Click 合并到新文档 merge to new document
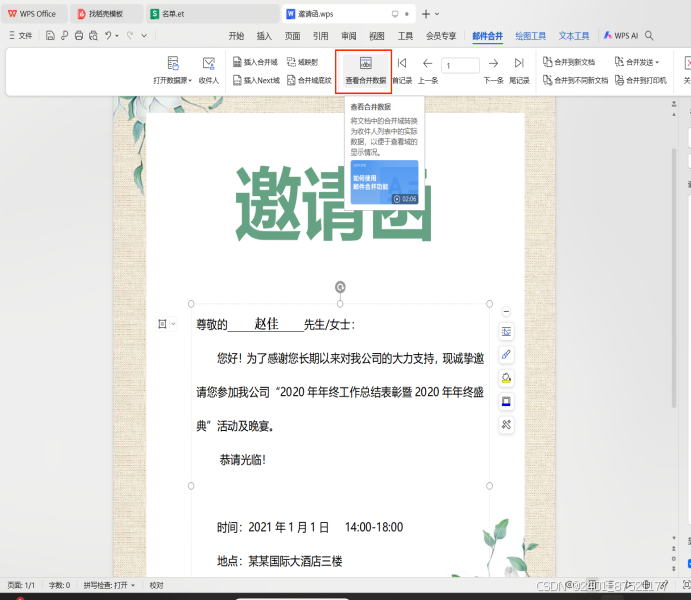Screen dimensions: 691x600 pyautogui.click(x=568, y=62)
